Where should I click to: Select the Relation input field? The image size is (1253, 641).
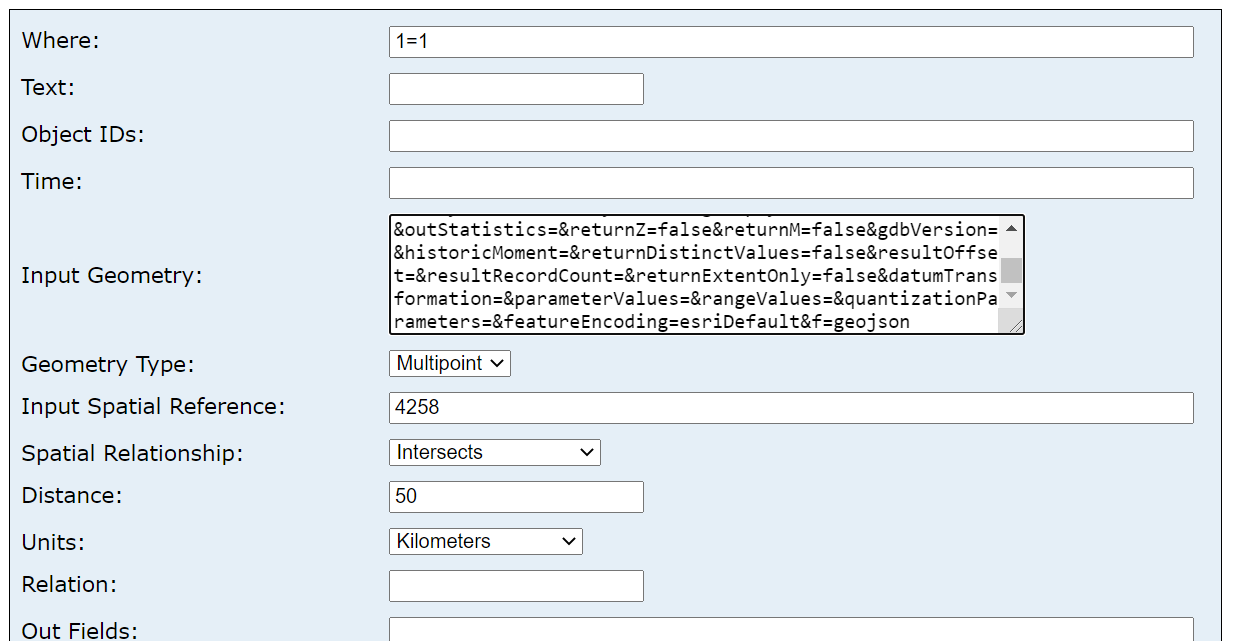[515, 585]
